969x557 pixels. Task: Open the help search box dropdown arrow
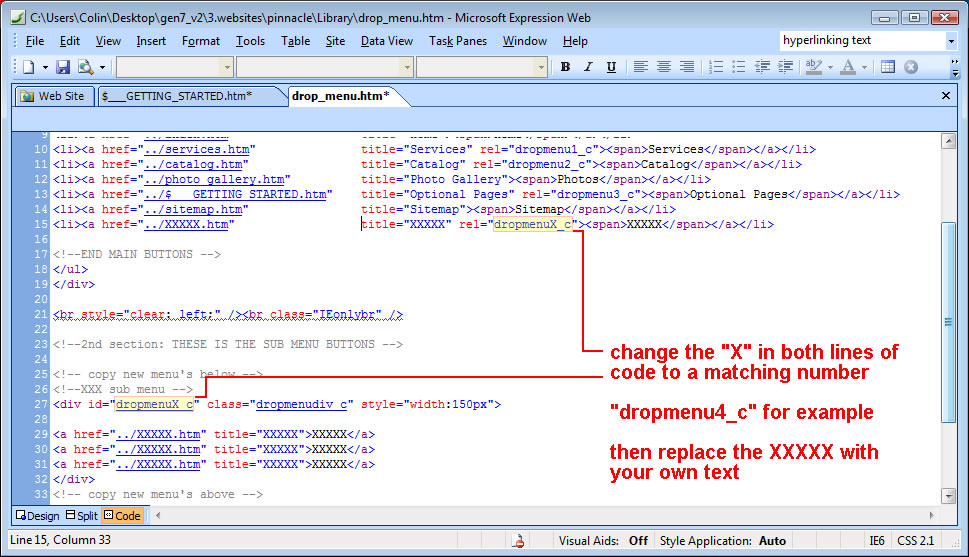point(950,41)
